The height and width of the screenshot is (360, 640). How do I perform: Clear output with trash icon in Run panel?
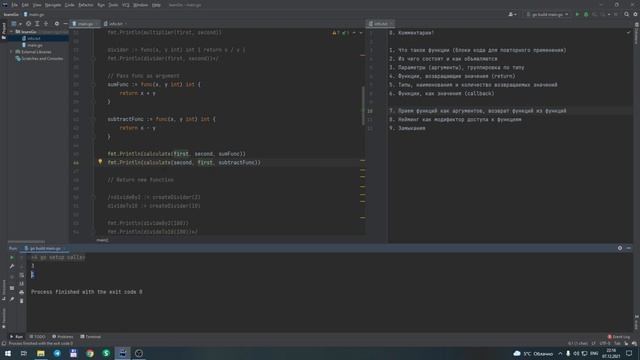[22, 301]
